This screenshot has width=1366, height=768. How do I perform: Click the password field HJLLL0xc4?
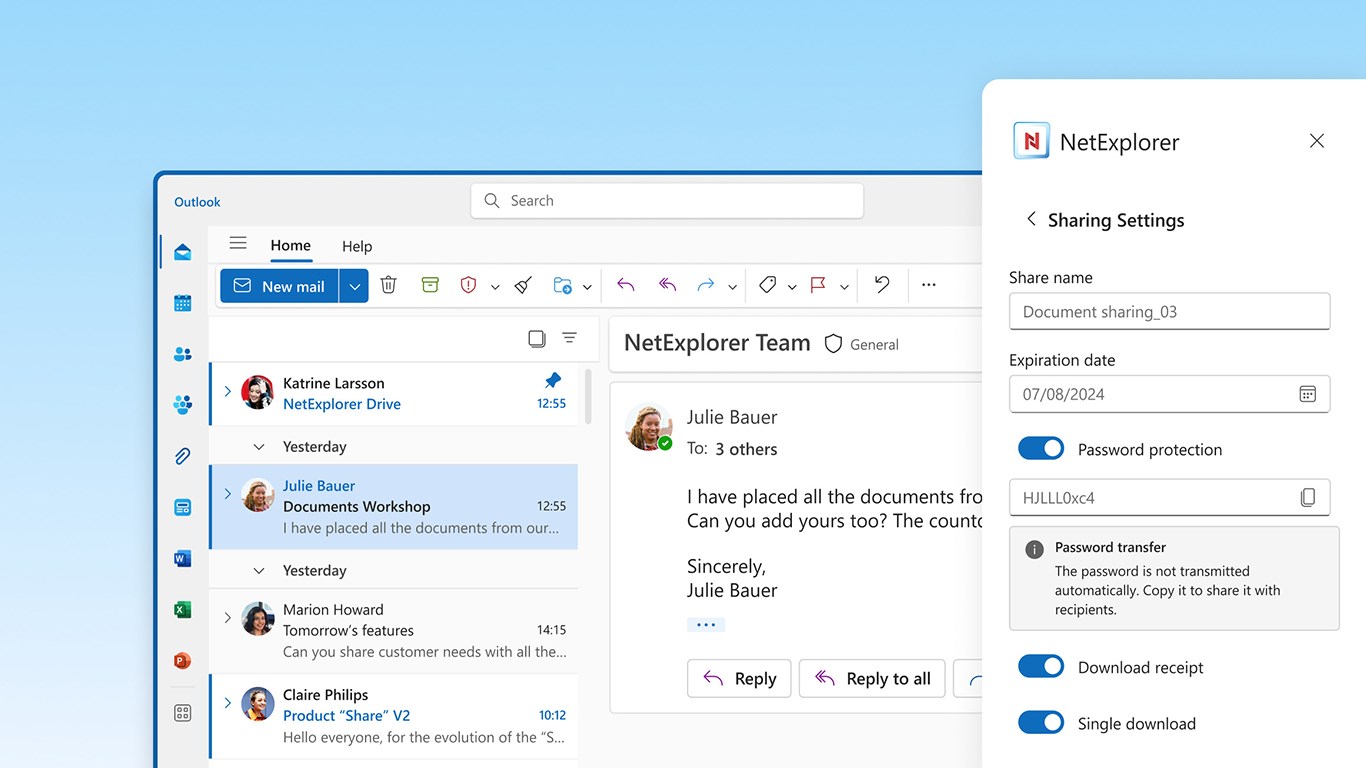pos(1169,497)
